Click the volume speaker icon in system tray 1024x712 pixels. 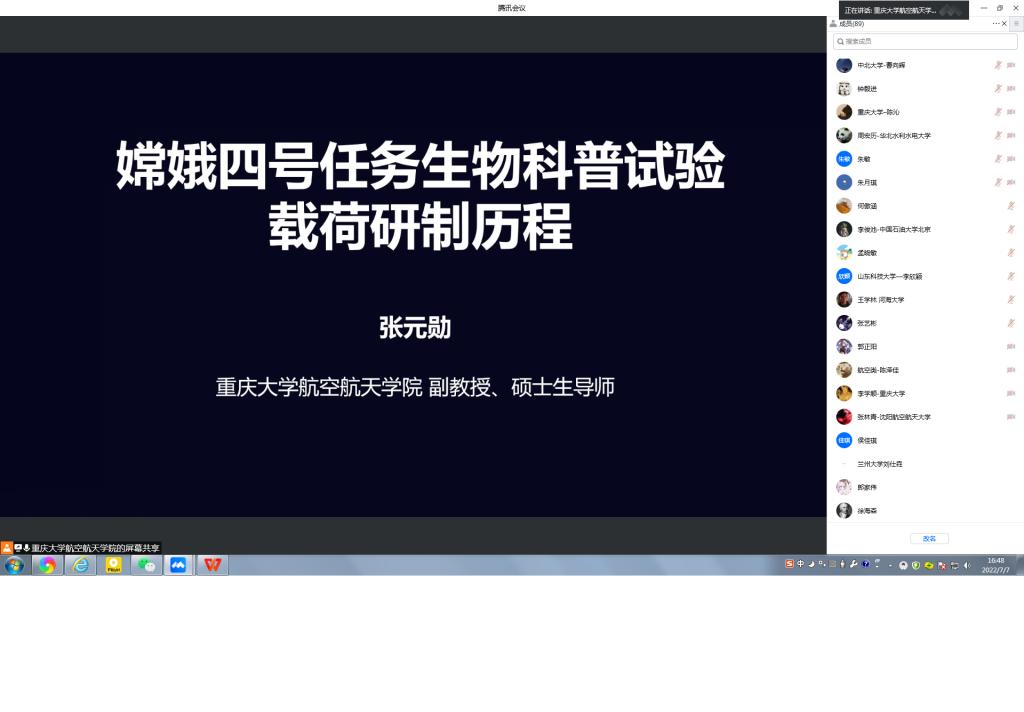click(x=967, y=565)
